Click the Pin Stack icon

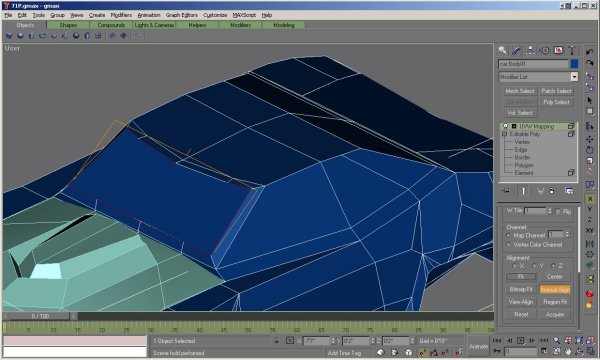tap(506, 191)
